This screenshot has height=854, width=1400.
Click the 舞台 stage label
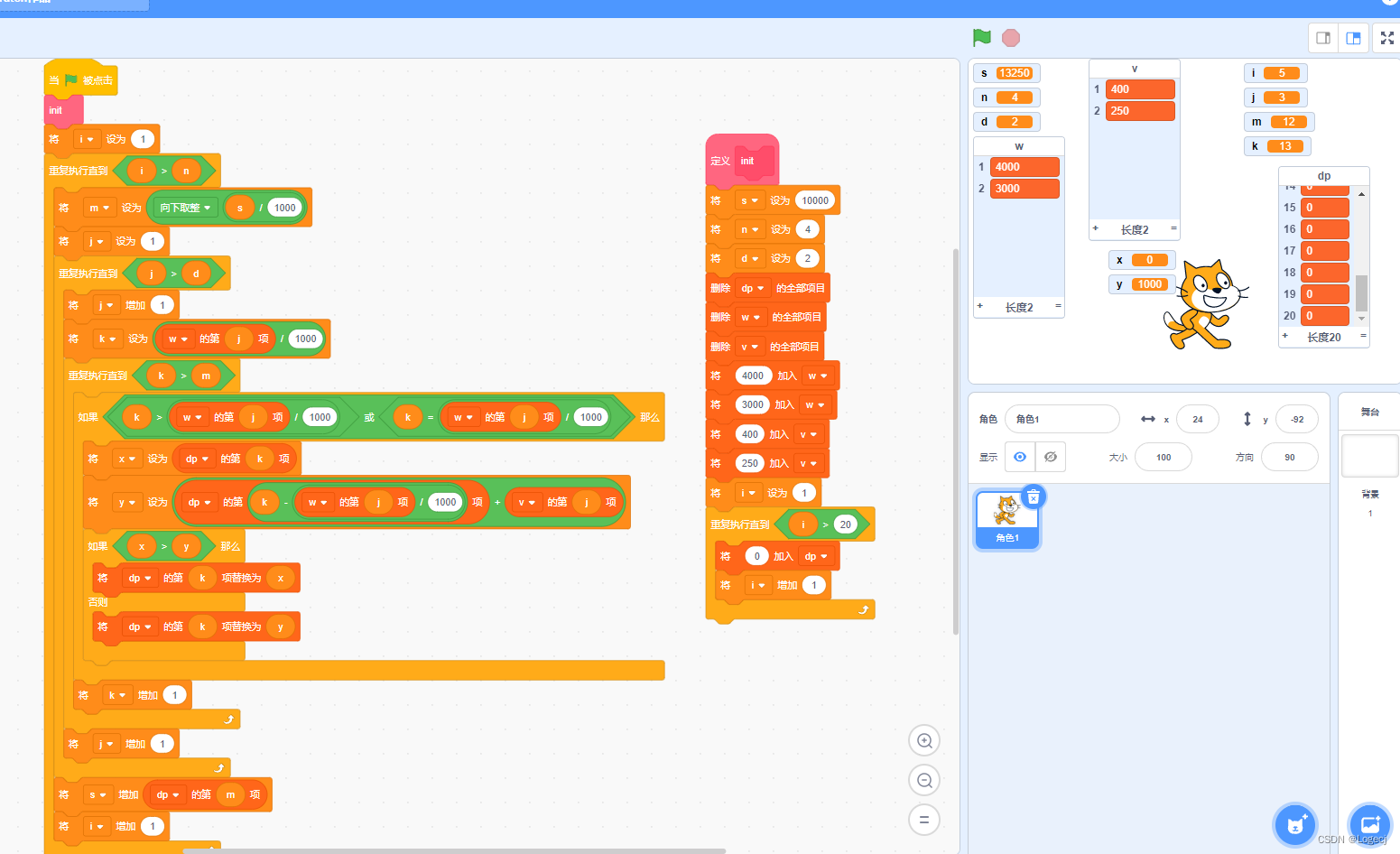click(x=1370, y=412)
